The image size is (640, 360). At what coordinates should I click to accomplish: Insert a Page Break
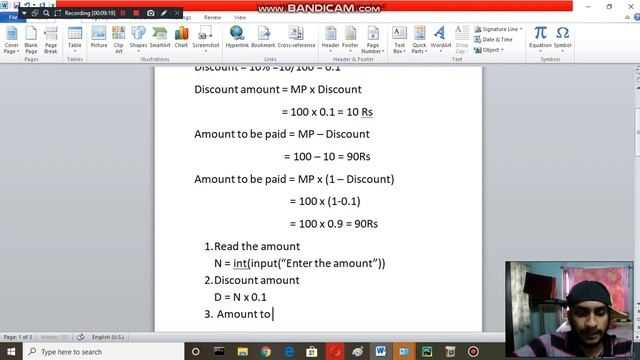[x=51, y=40]
